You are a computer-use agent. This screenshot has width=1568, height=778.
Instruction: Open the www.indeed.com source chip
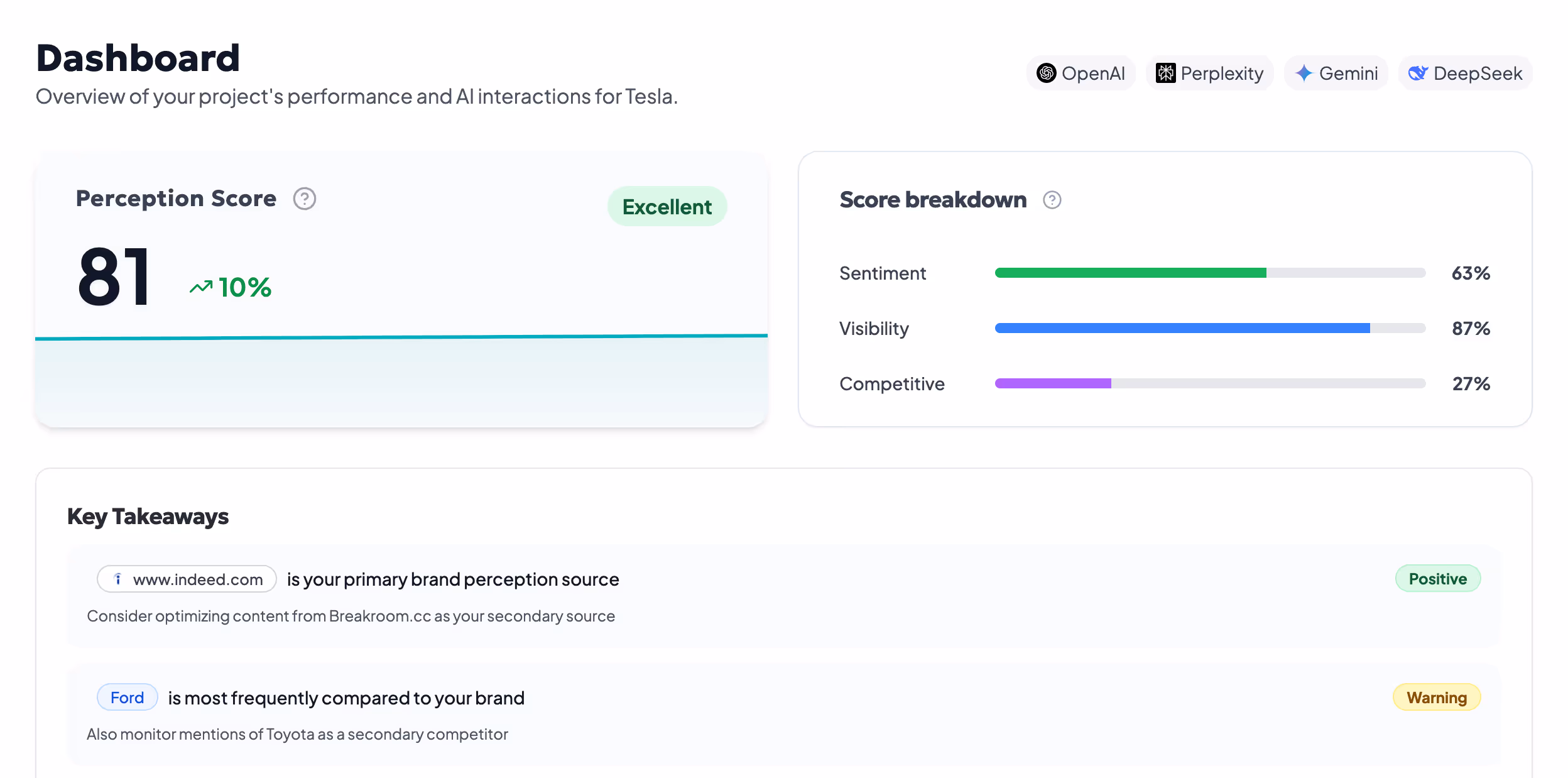[187, 579]
